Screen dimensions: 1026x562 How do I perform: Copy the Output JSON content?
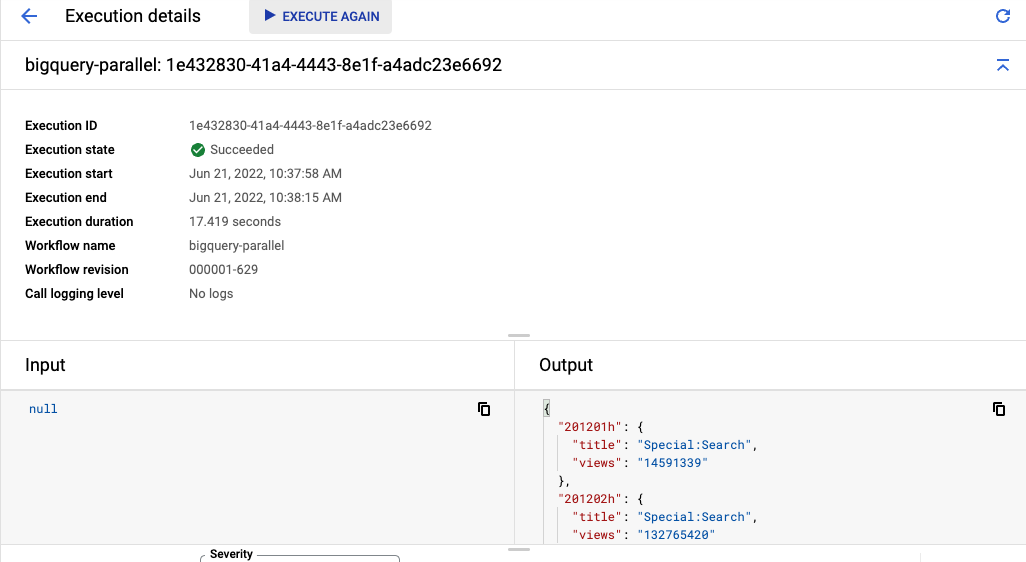tap(998, 409)
